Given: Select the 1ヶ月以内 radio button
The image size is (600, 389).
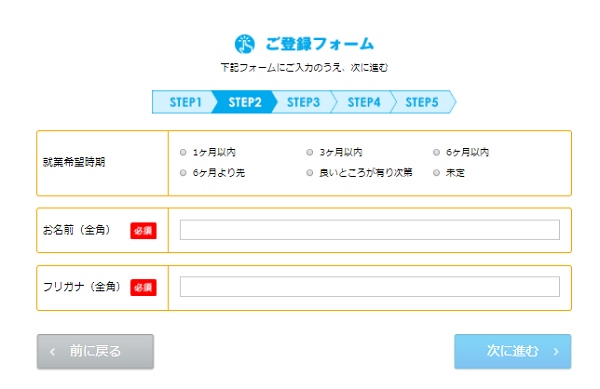Looking at the screenshot, I should [183, 152].
